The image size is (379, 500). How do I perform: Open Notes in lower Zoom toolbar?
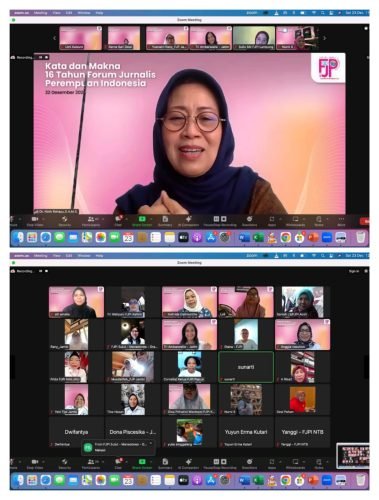click(x=319, y=464)
